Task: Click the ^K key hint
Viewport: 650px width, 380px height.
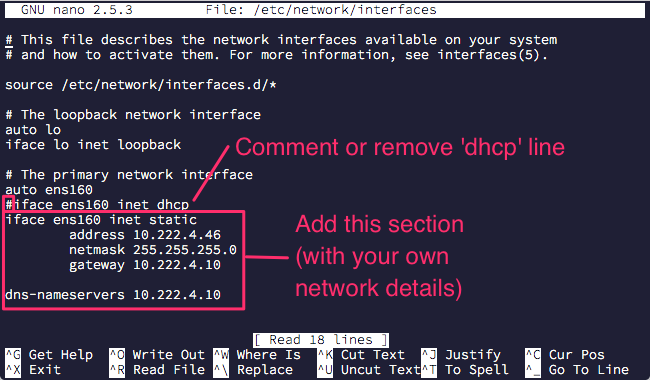Action: 325,355
